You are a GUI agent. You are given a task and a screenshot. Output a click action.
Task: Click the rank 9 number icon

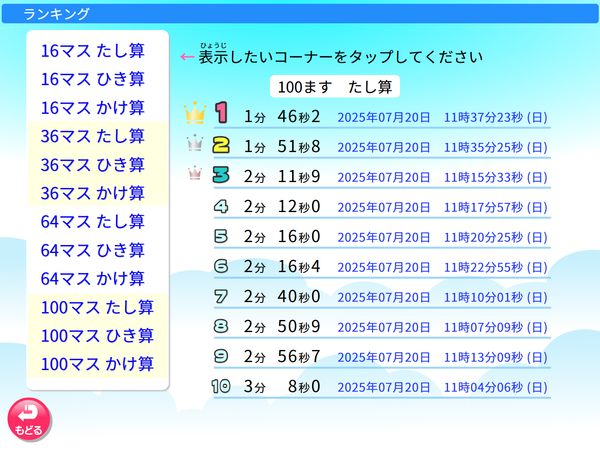221,356
